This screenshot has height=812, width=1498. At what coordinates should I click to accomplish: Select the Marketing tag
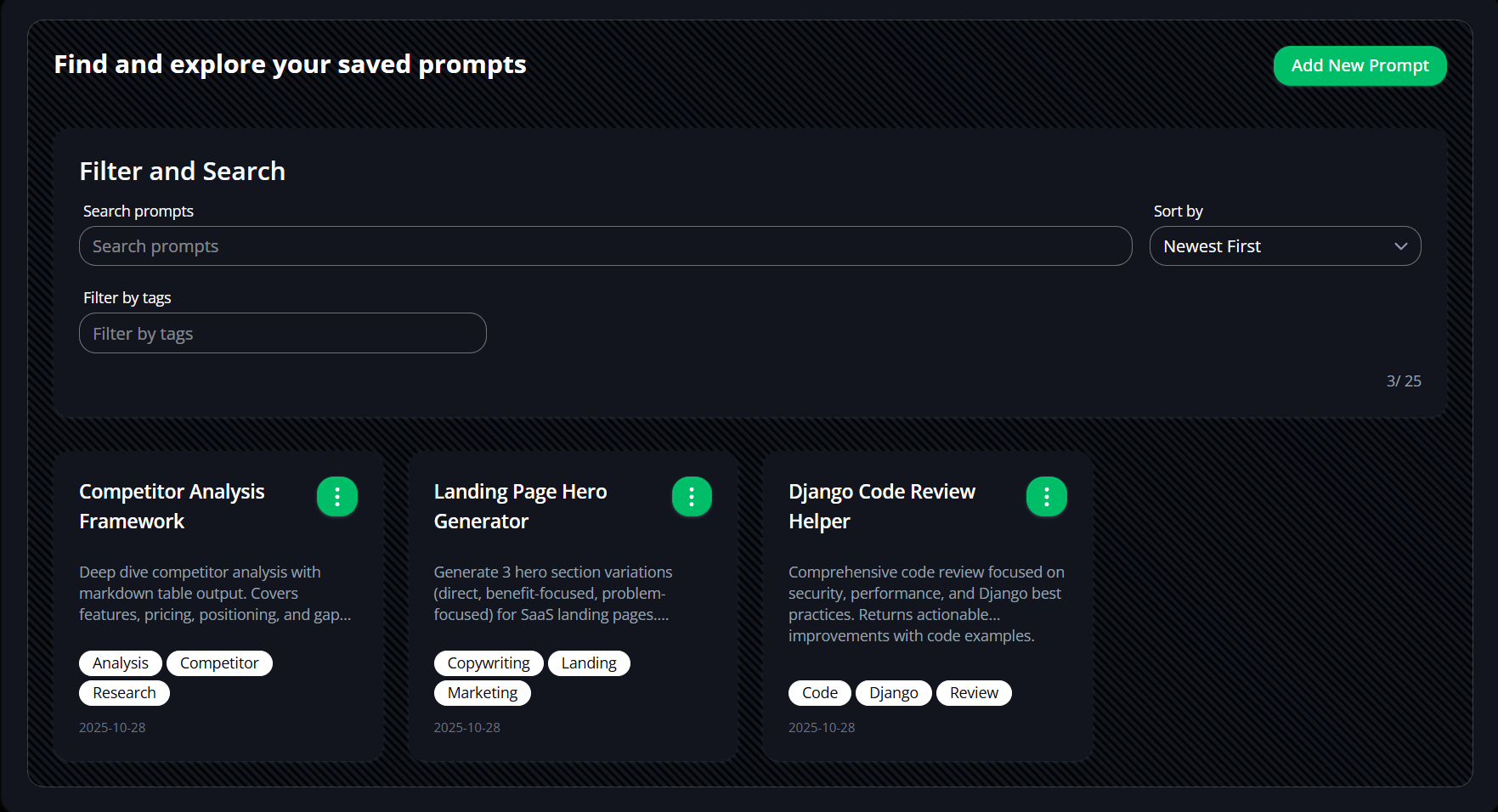click(482, 692)
